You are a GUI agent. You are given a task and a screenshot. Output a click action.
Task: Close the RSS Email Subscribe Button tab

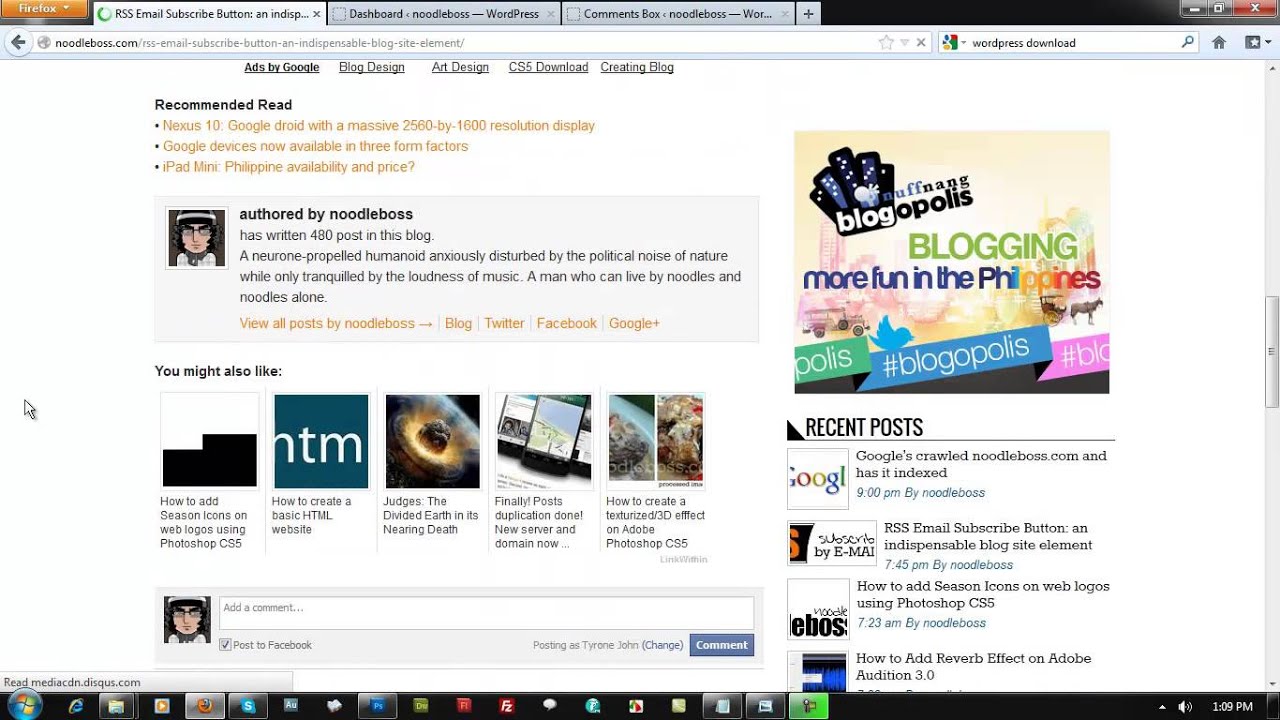click(x=317, y=14)
